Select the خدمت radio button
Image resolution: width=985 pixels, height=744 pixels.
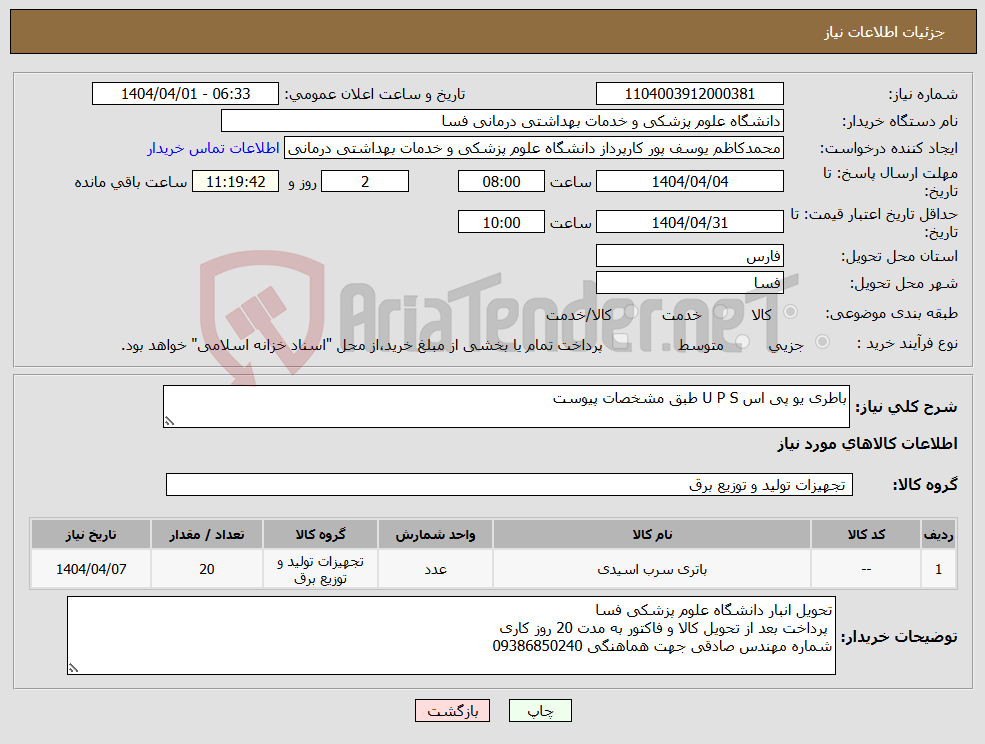tap(721, 312)
